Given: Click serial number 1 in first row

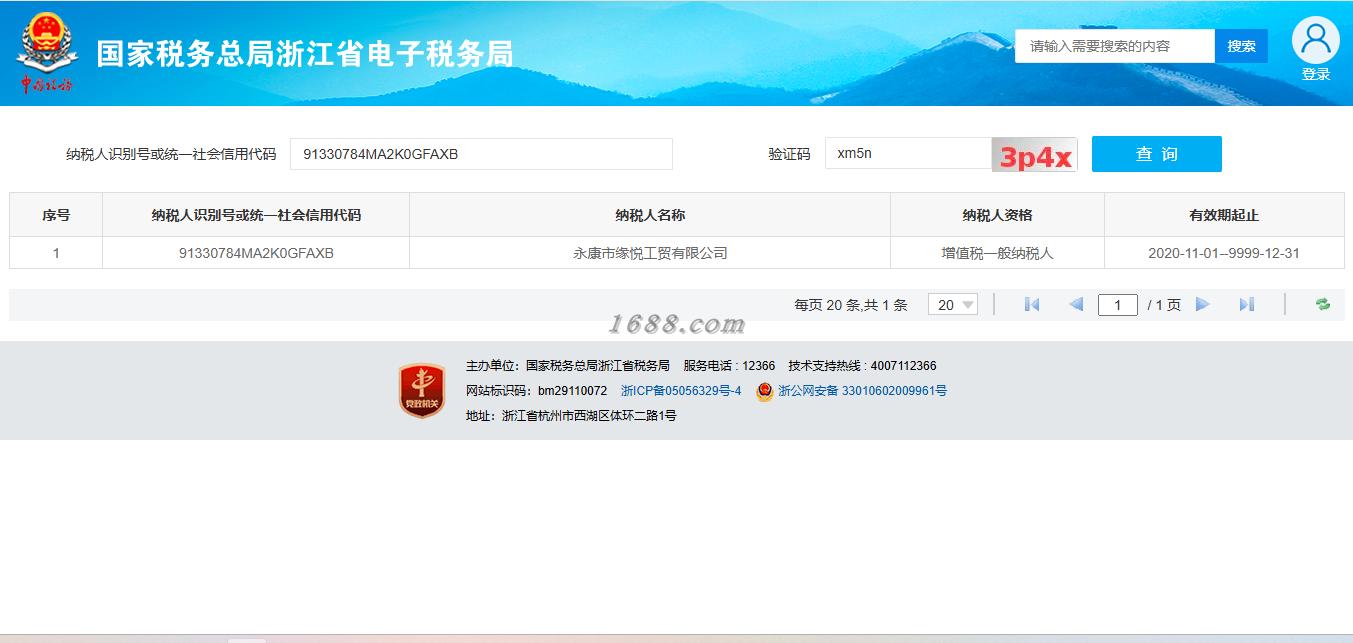Looking at the screenshot, I should pyautogui.click(x=56, y=253).
